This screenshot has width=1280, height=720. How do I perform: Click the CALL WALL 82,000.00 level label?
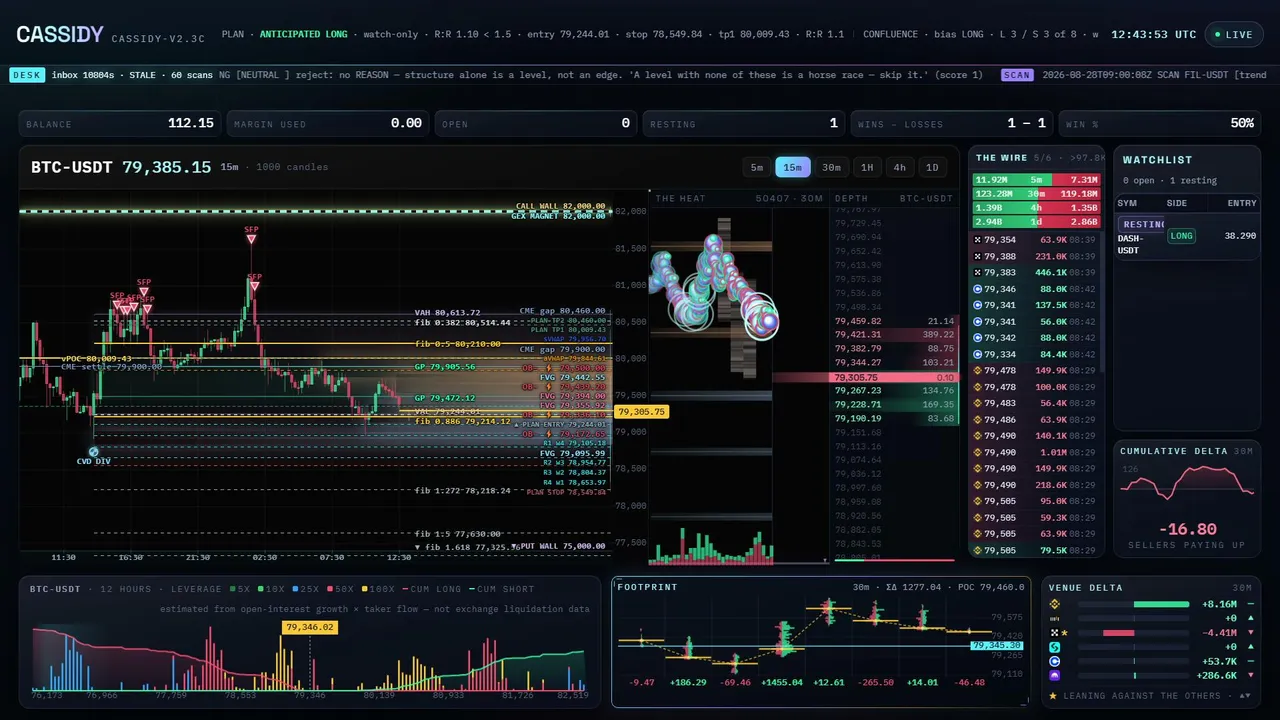click(560, 206)
